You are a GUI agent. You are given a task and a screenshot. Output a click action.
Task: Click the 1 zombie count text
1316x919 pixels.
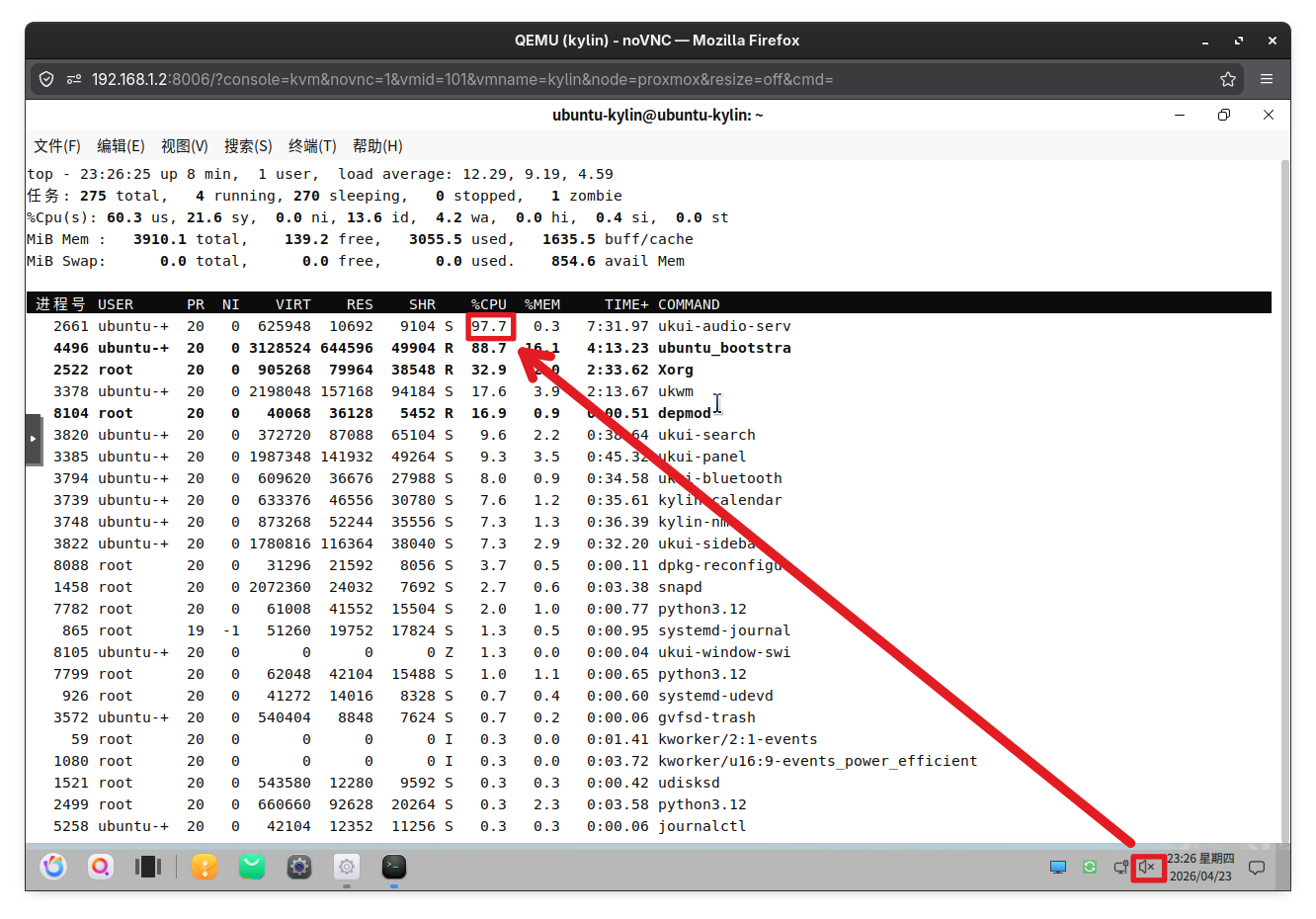click(x=587, y=196)
